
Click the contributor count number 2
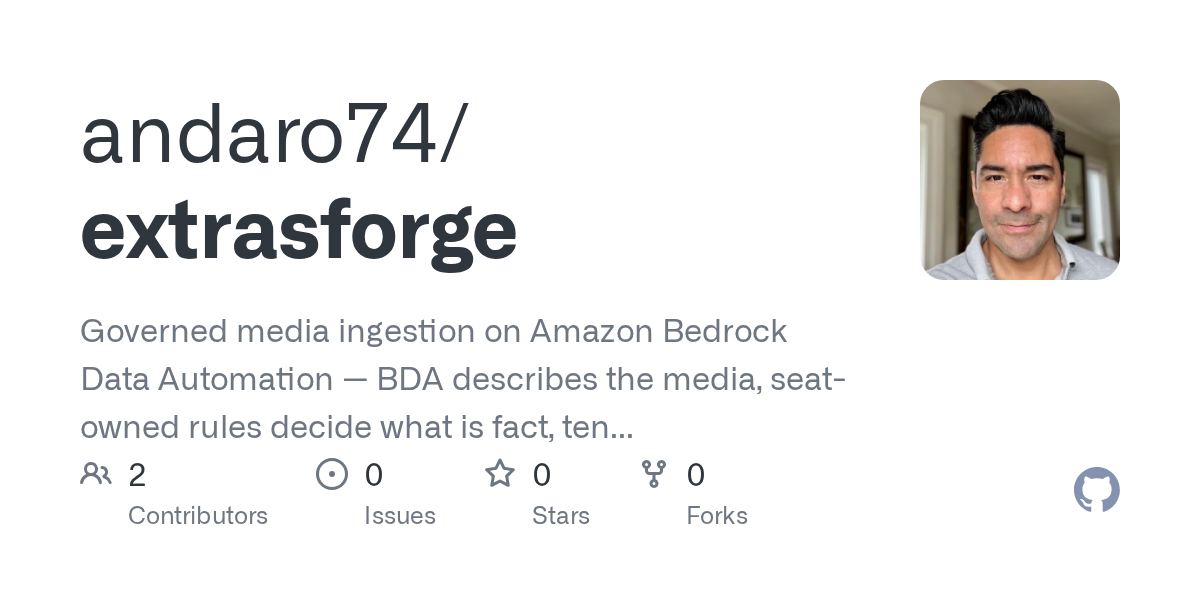(x=137, y=475)
